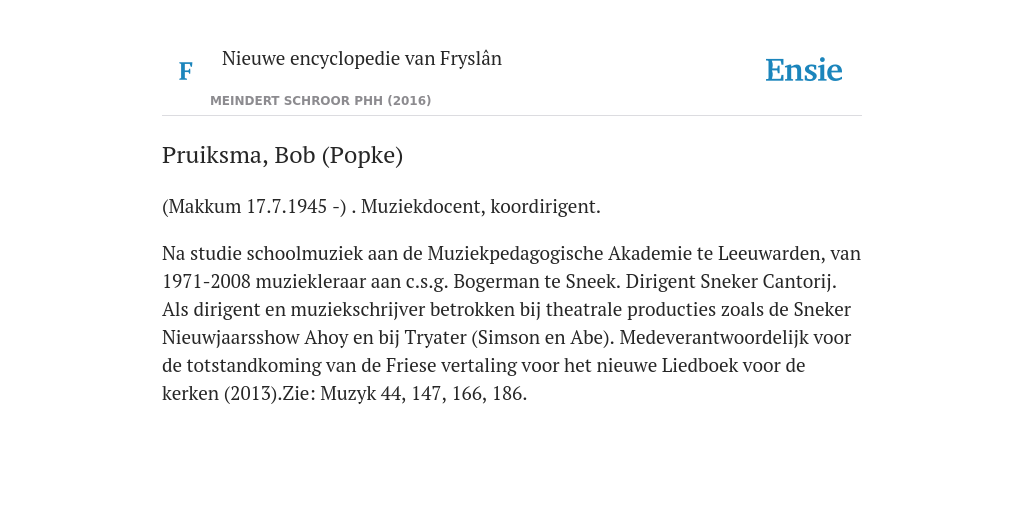Open the Nieuwe encyclopedie van Fryslân title

click(x=362, y=59)
